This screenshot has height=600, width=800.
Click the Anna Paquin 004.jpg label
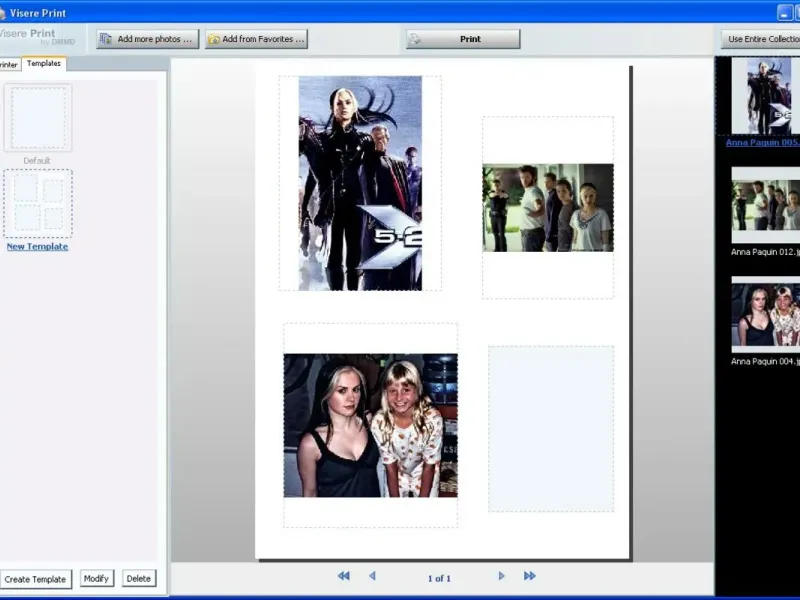pyautogui.click(x=765, y=361)
